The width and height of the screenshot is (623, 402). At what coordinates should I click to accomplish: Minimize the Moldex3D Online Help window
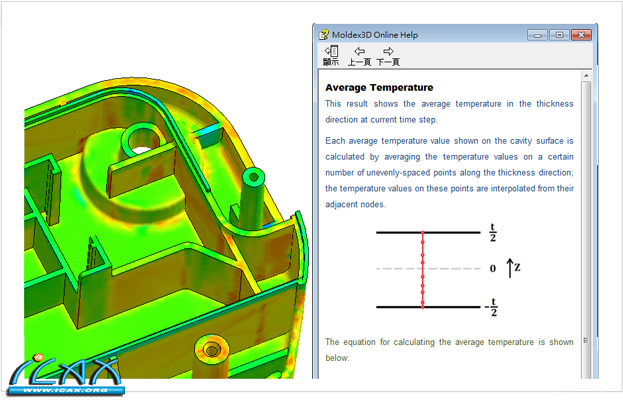[538, 34]
